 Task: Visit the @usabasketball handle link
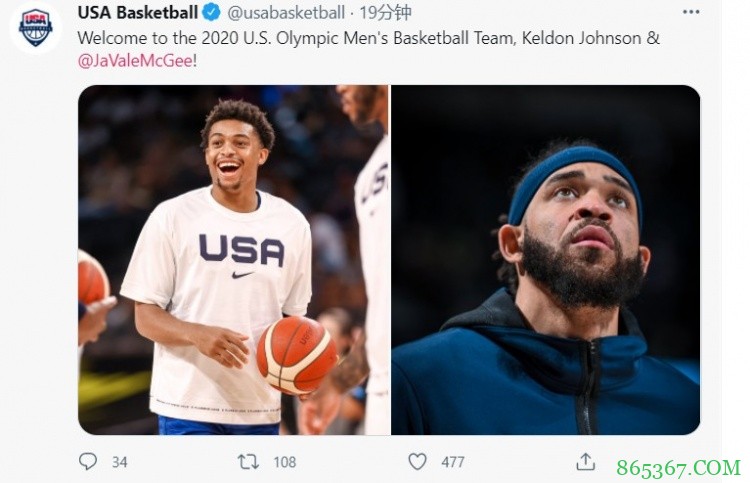[x=286, y=13]
